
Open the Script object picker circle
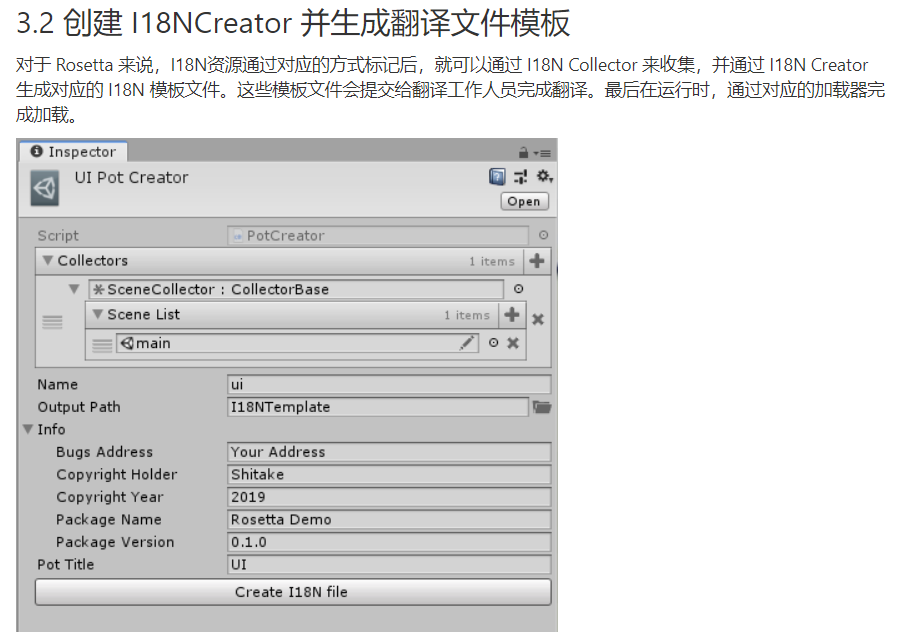pyautogui.click(x=543, y=235)
